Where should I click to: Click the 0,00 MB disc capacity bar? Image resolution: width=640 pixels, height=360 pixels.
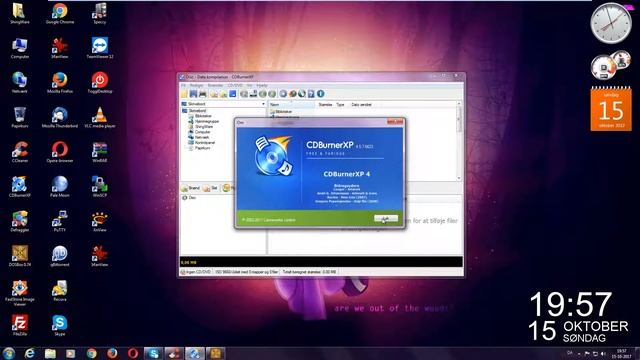[x=321, y=262]
